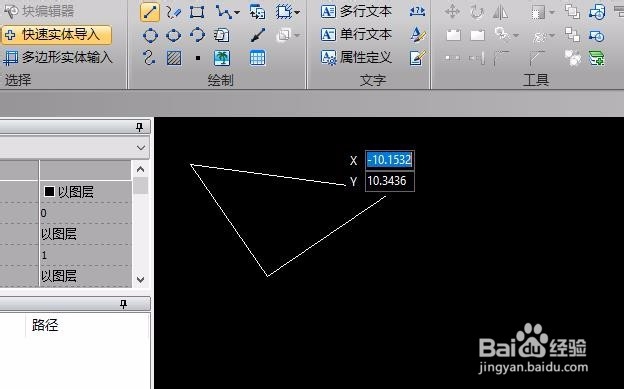The width and height of the screenshot is (624, 389).
Task: Click the green add layer icon
Action: click(x=597, y=58)
